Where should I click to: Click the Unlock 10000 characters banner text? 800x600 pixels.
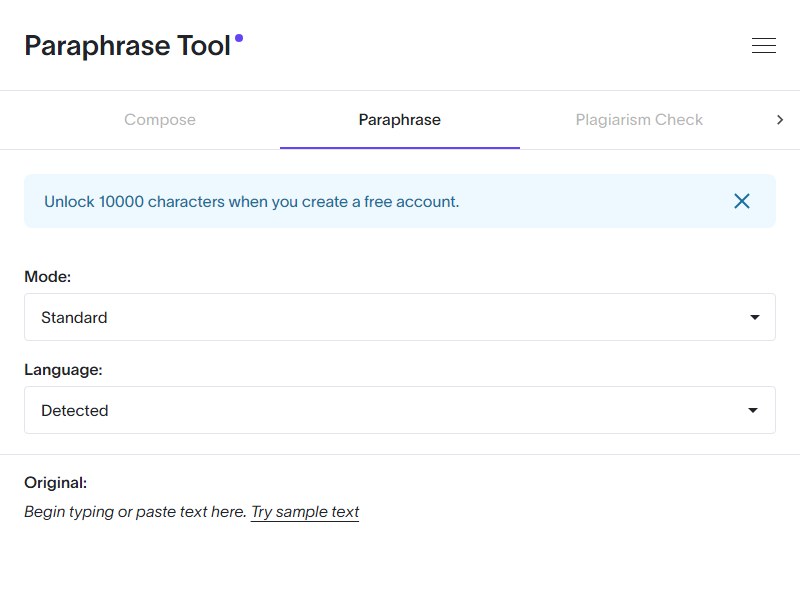[x=252, y=201]
